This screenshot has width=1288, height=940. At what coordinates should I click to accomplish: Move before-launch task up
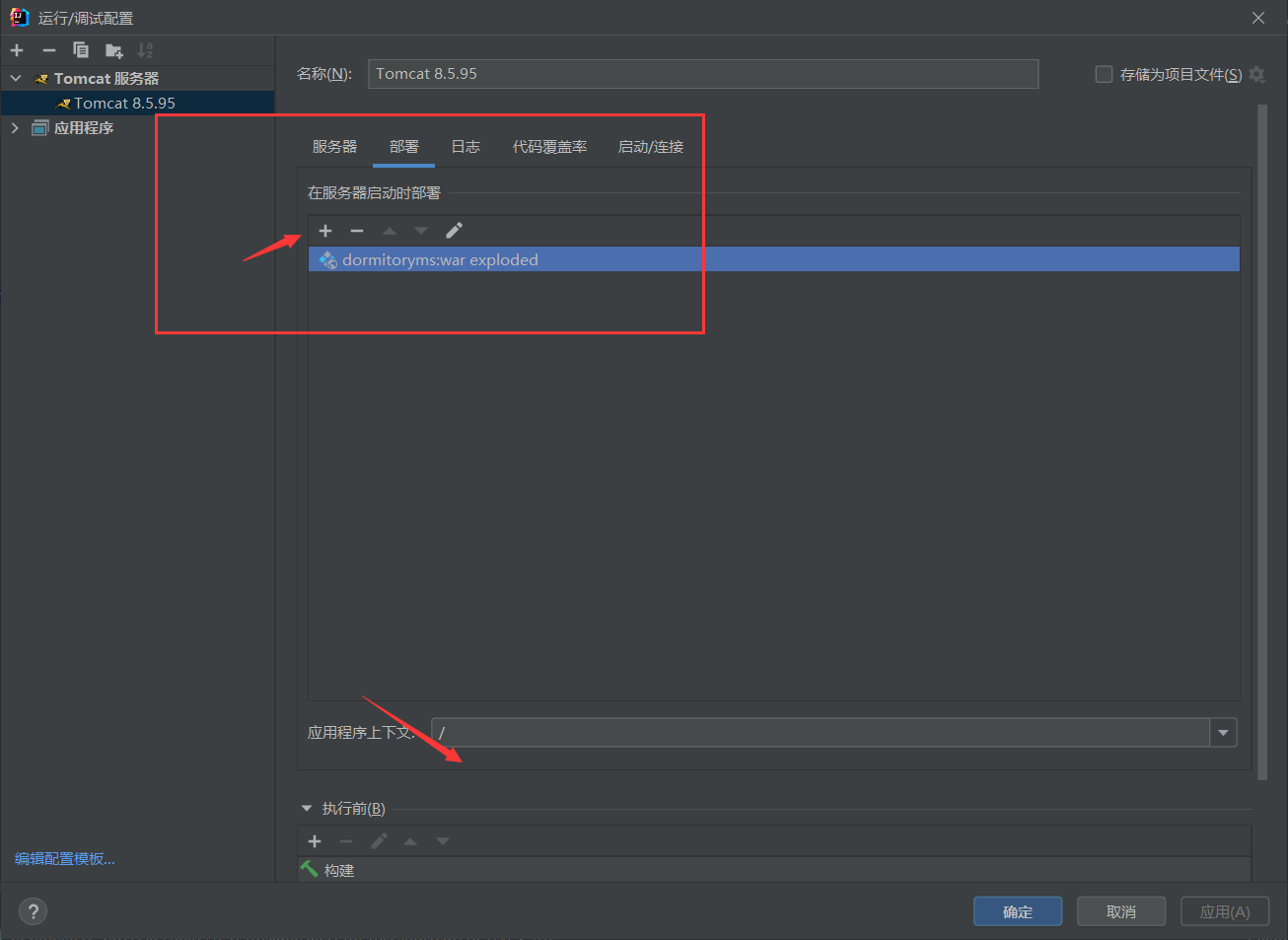[410, 841]
